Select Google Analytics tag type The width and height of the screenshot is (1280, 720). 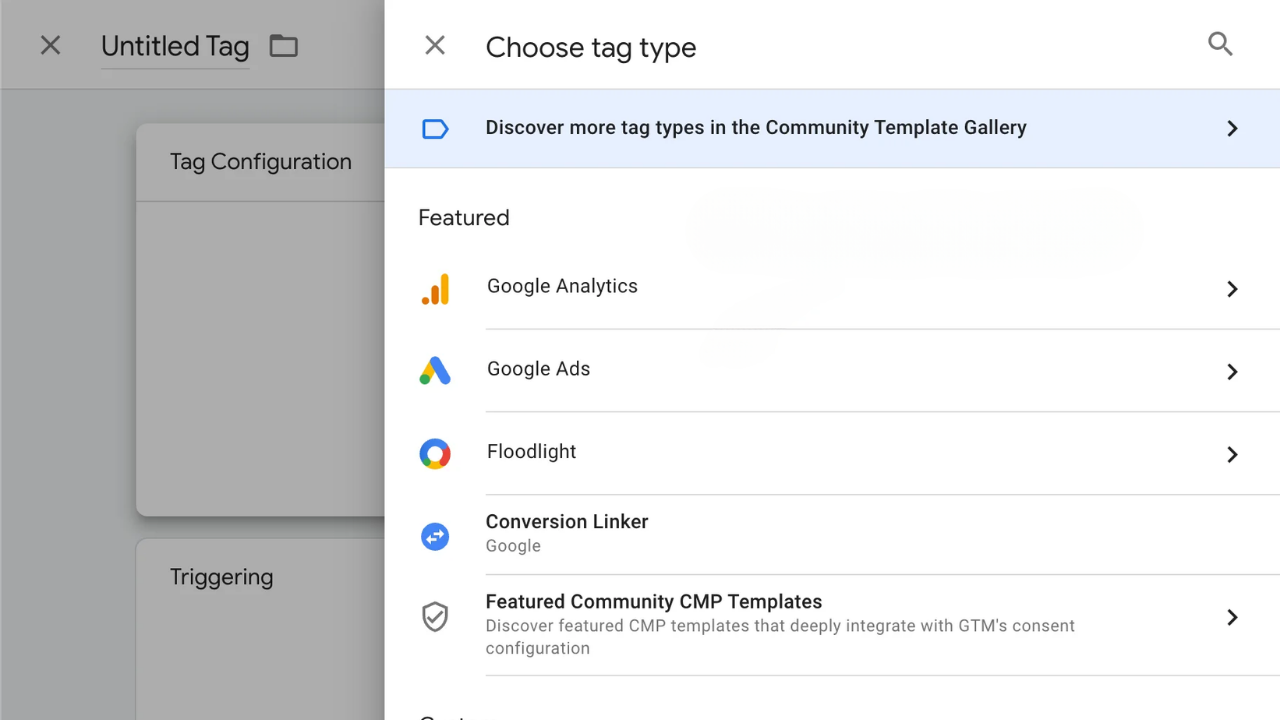(x=832, y=288)
